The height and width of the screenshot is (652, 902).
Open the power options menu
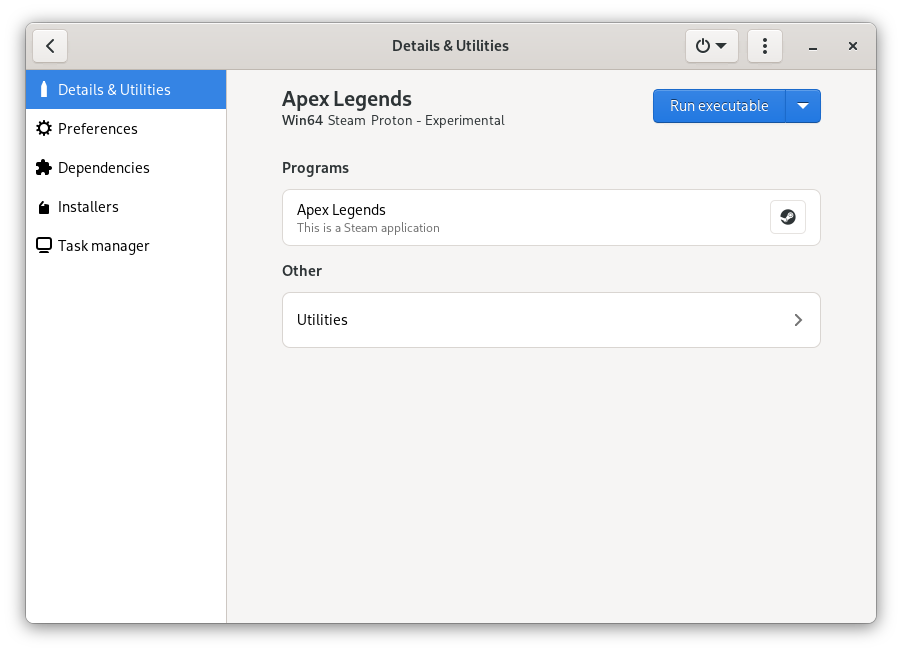[711, 46]
